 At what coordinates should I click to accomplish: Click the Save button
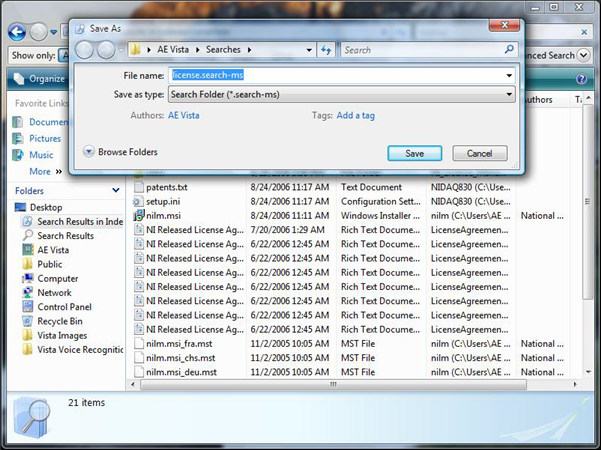click(x=414, y=153)
